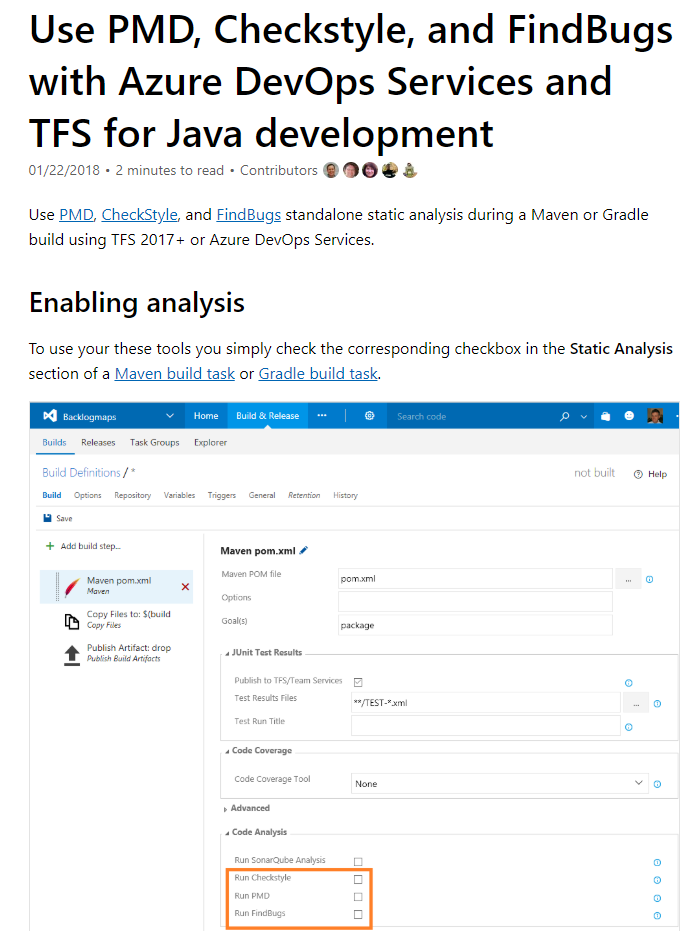
Task: Click the smiley feedback icon
Action: 629,416
